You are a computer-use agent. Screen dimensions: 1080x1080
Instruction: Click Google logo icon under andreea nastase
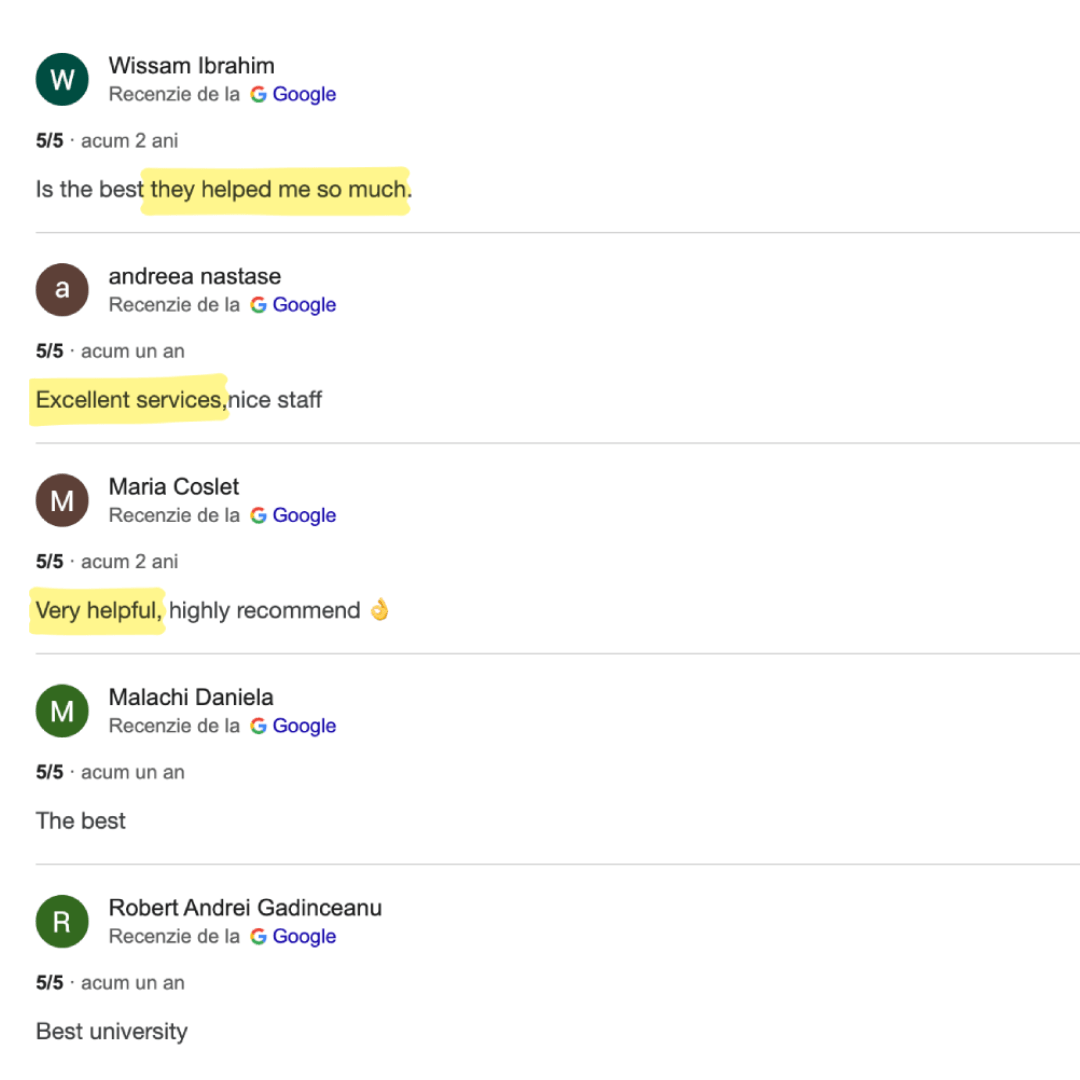click(x=258, y=305)
